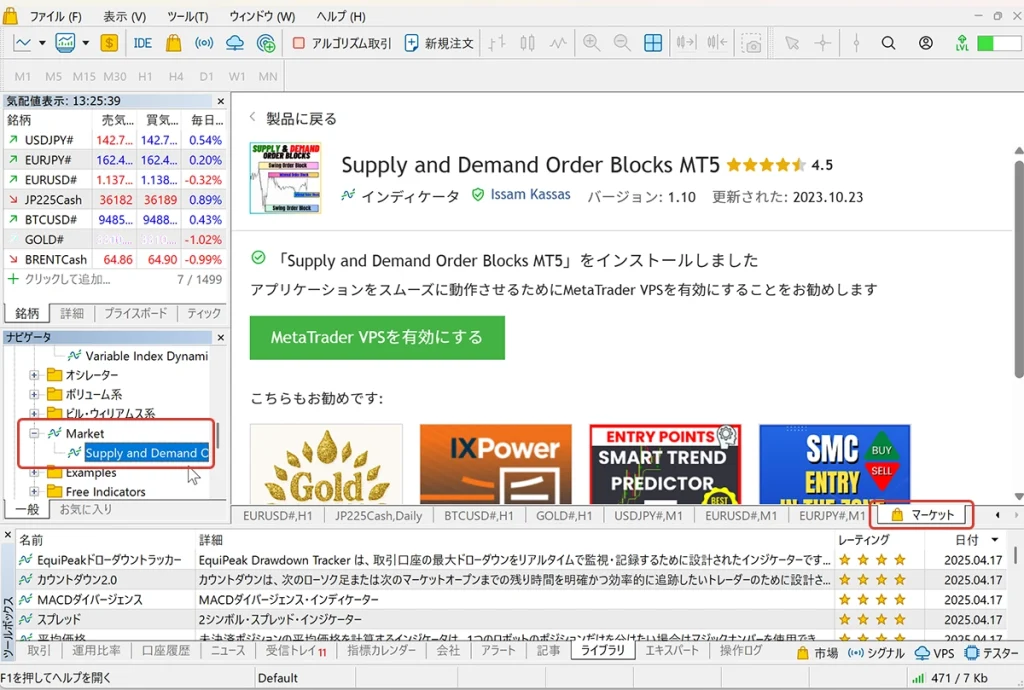This screenshot has height=690, width=1024.
Task: Expand オシレーター folder
Action: 34,375
